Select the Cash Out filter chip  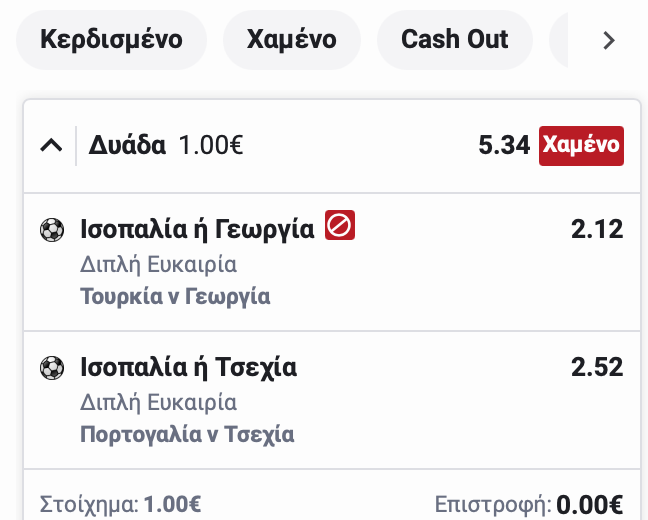[455, 40]
